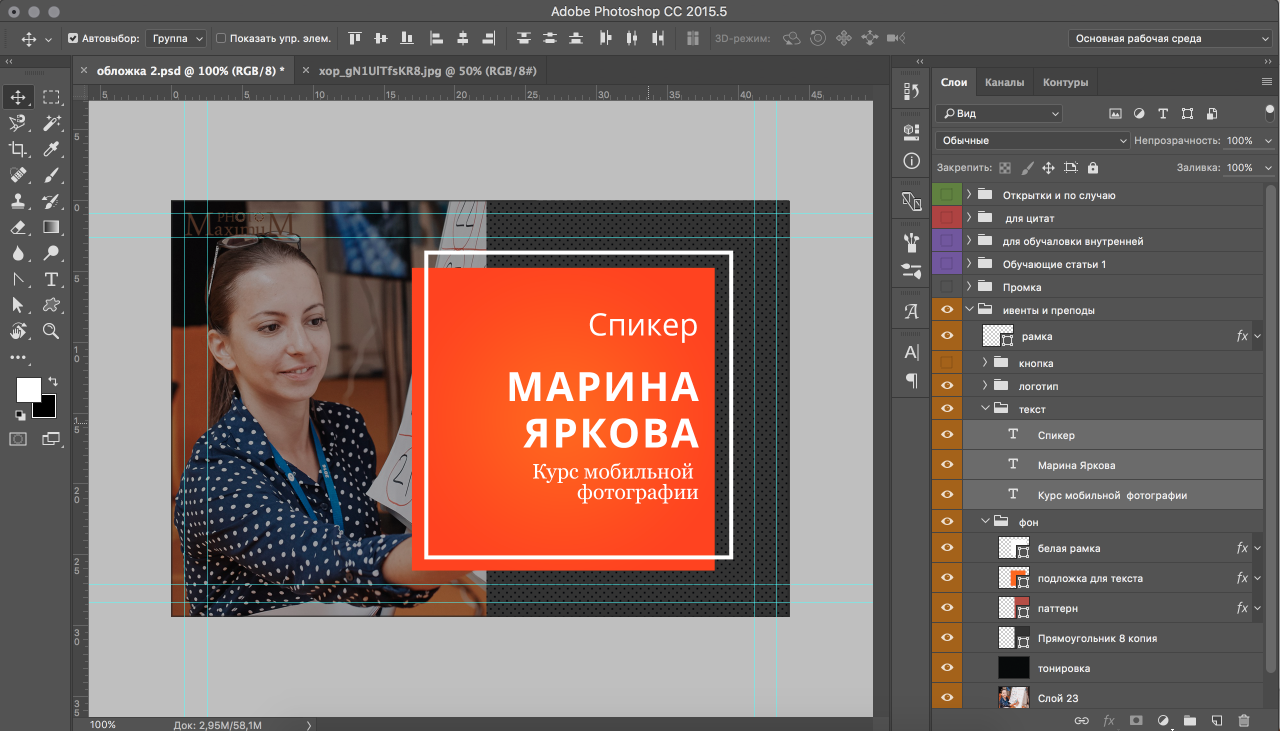Toggle Quick Mask mode
The width and height of the screenshot is (1280, 731).
[x=18, y=439]
